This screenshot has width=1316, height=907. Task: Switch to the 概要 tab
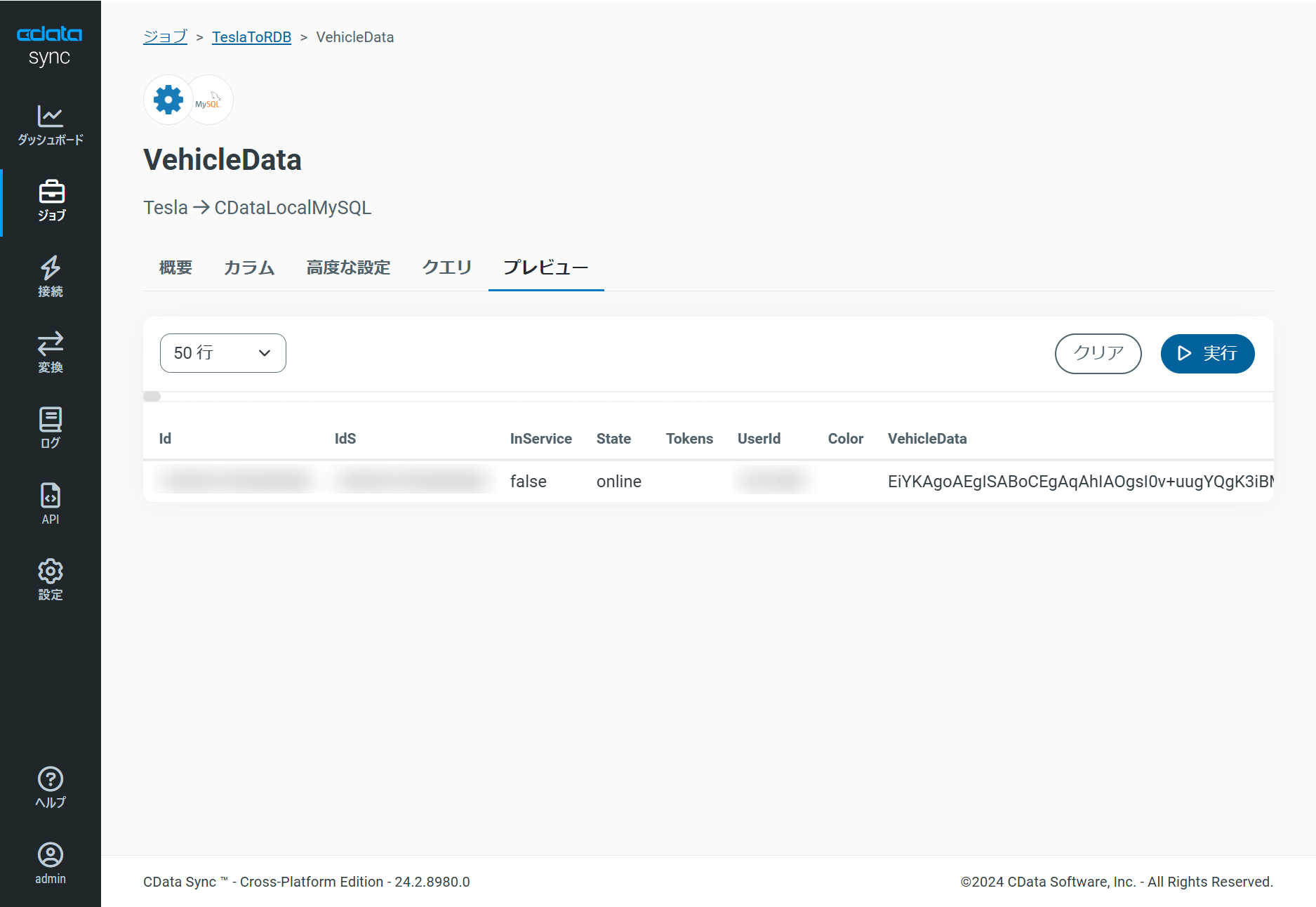click(x=175, y=267)
